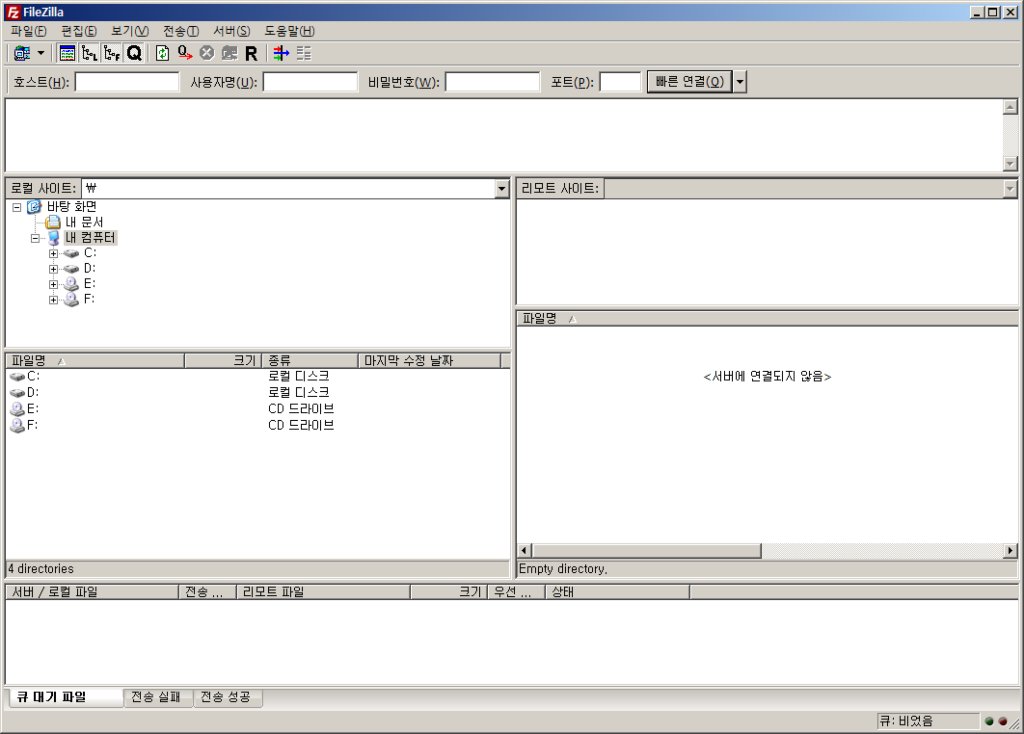Screen dimensions: 1024x734
Task: Toggle the transfer queue display
Action: 134,53
